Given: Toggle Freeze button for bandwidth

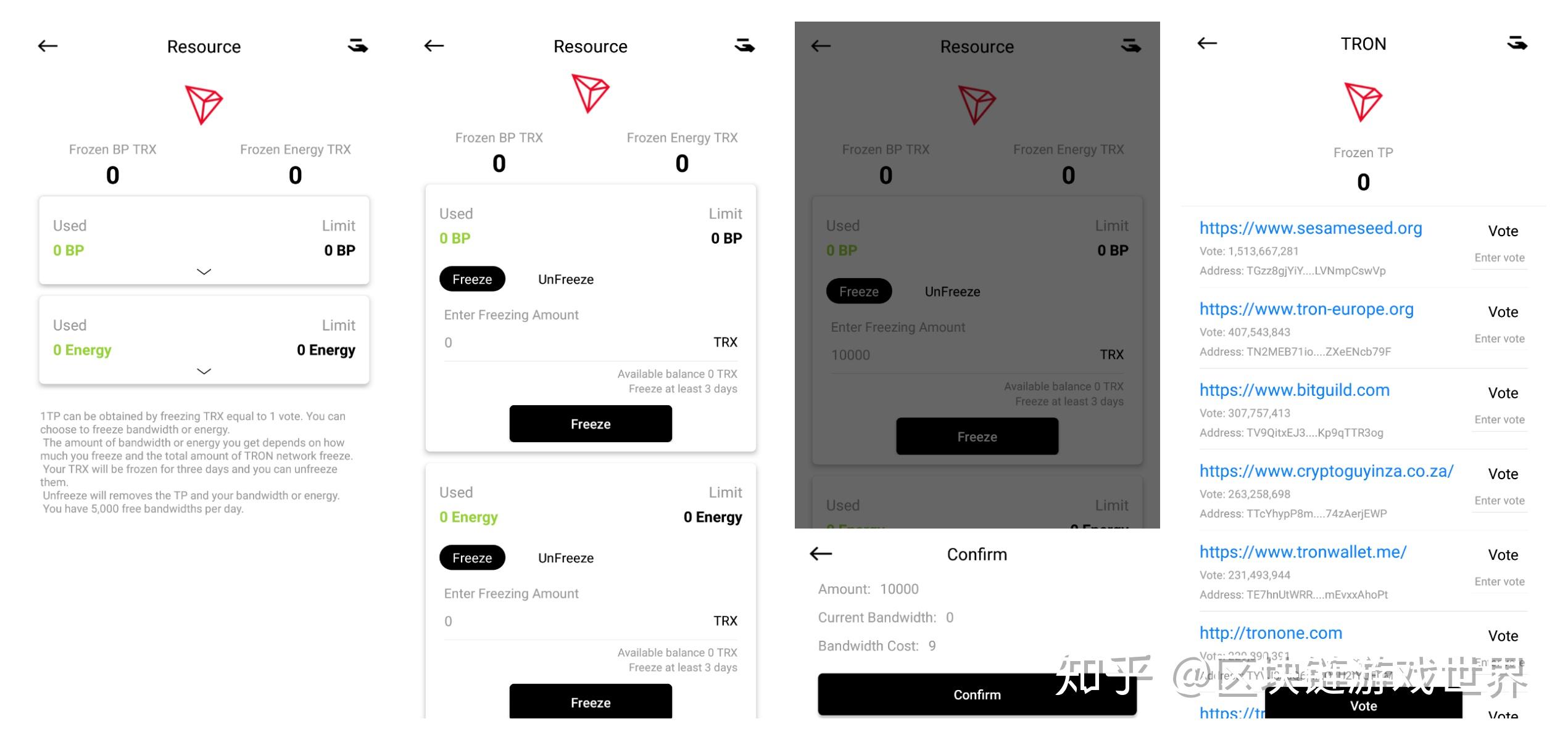Looking at the screenshot, I should tap(471, 279).
